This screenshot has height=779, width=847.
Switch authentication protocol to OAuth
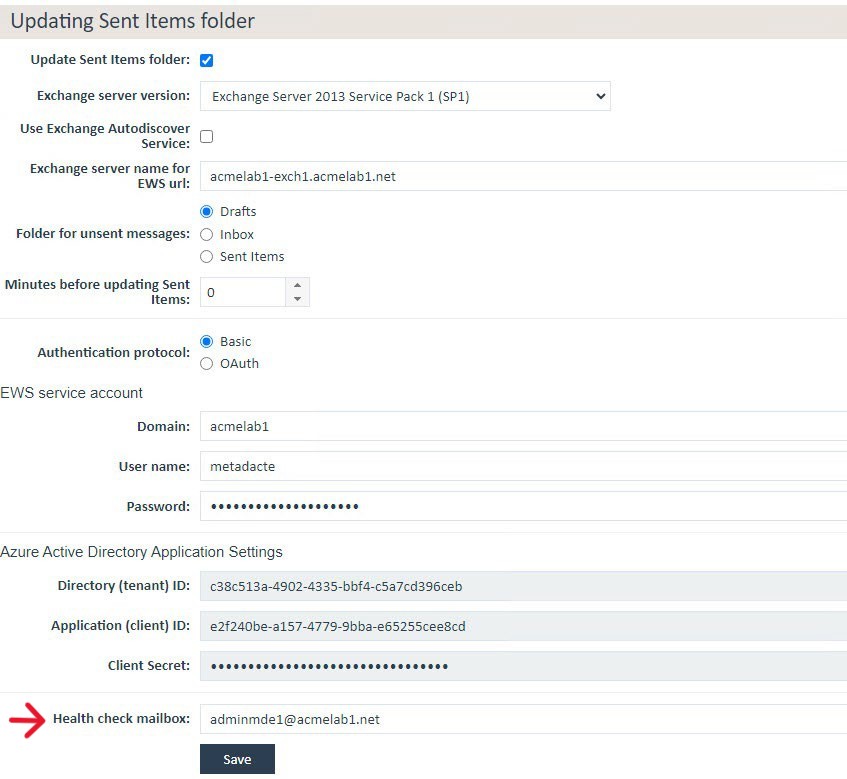tap(207, 364)
